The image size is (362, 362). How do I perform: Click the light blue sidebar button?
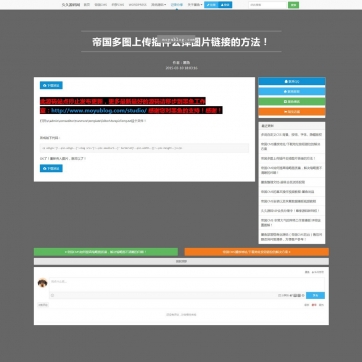292,91
